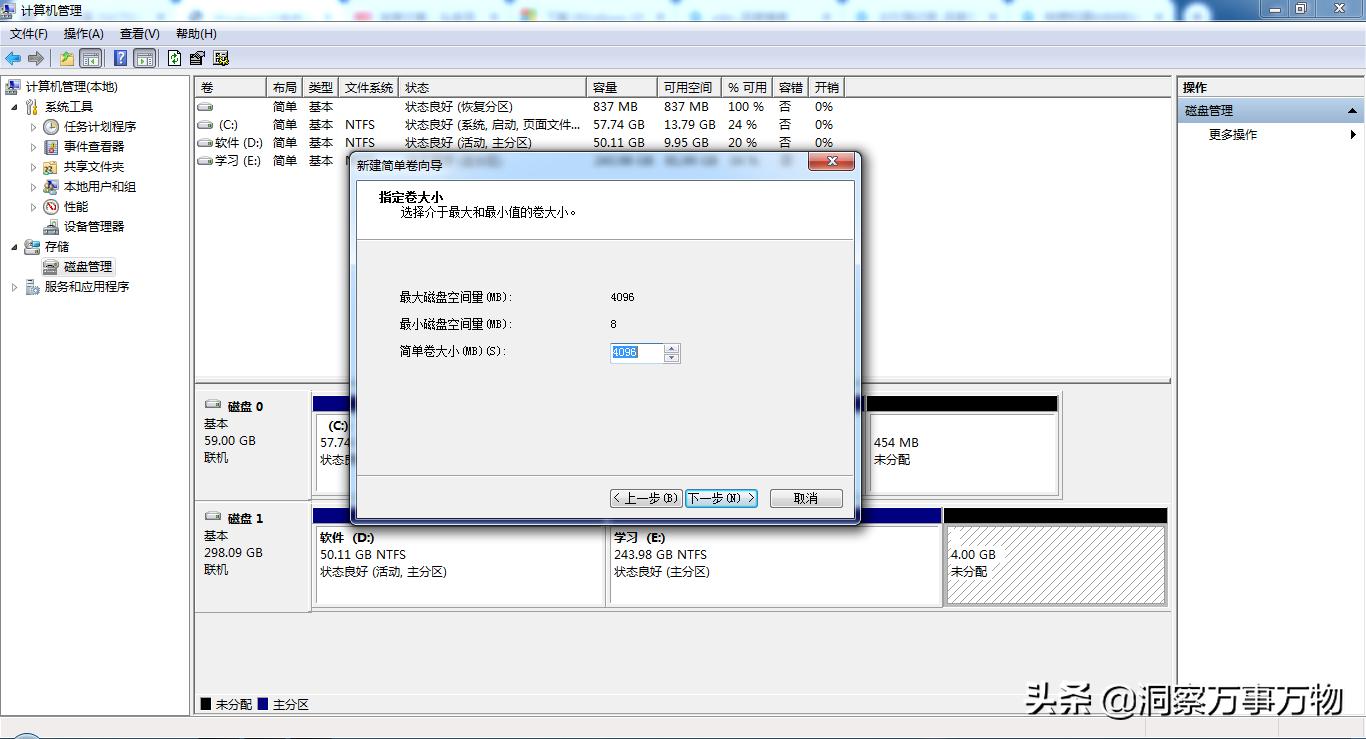Image resolution: width=1366 pixels, height=739 pixels.
Task: Click the 下一步(N) button in the wizard
Action: point(721,498)
